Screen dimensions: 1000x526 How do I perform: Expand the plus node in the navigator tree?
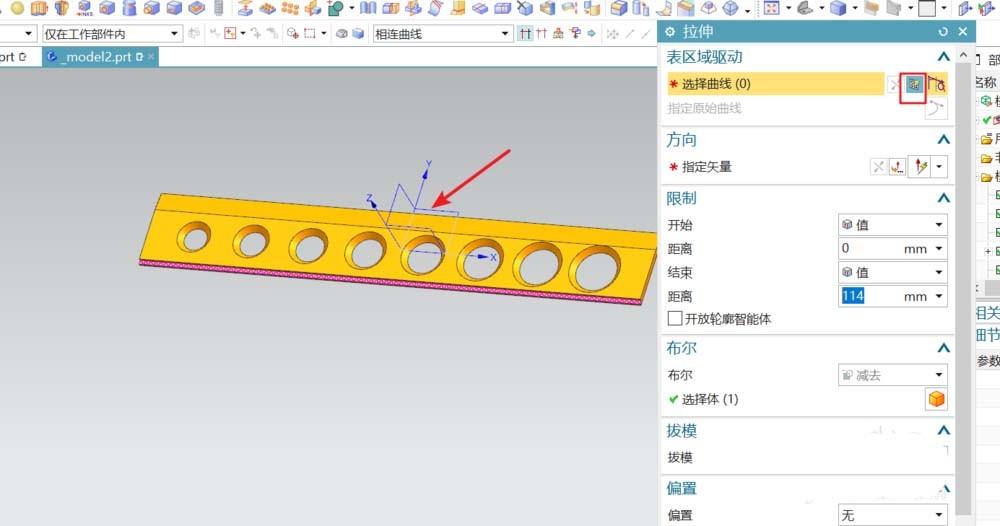click(x=987, y=251)
